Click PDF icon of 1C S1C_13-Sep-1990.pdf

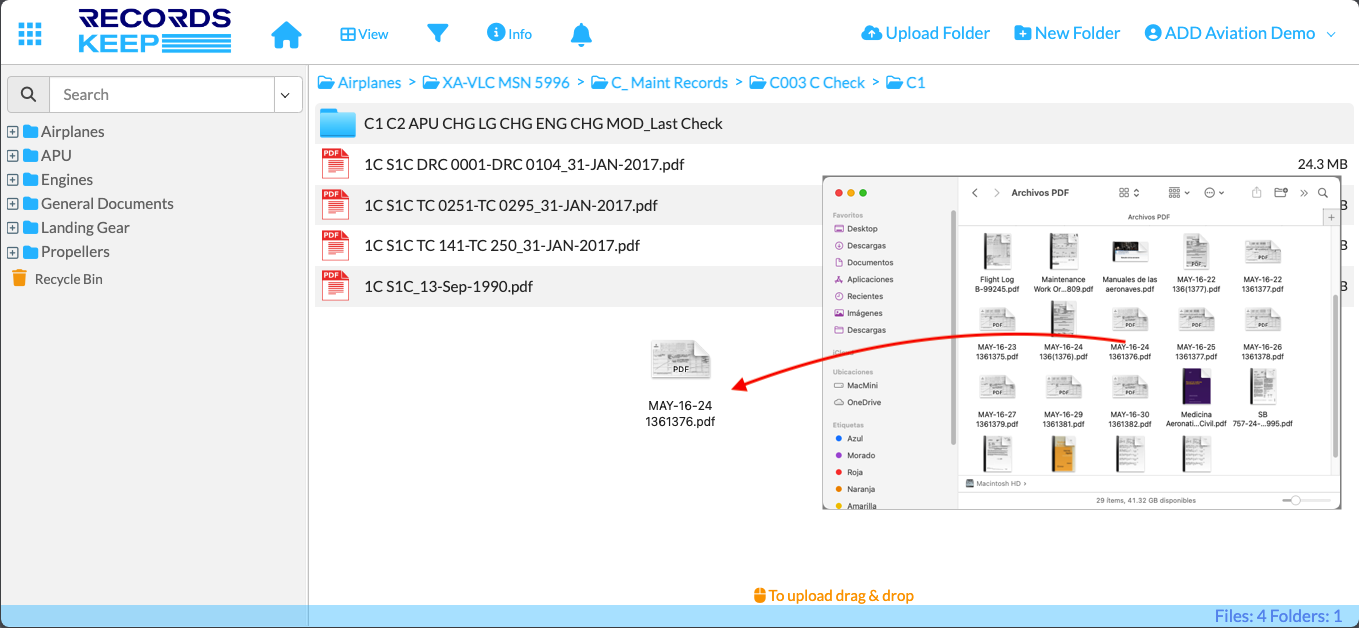click(335, 287)
